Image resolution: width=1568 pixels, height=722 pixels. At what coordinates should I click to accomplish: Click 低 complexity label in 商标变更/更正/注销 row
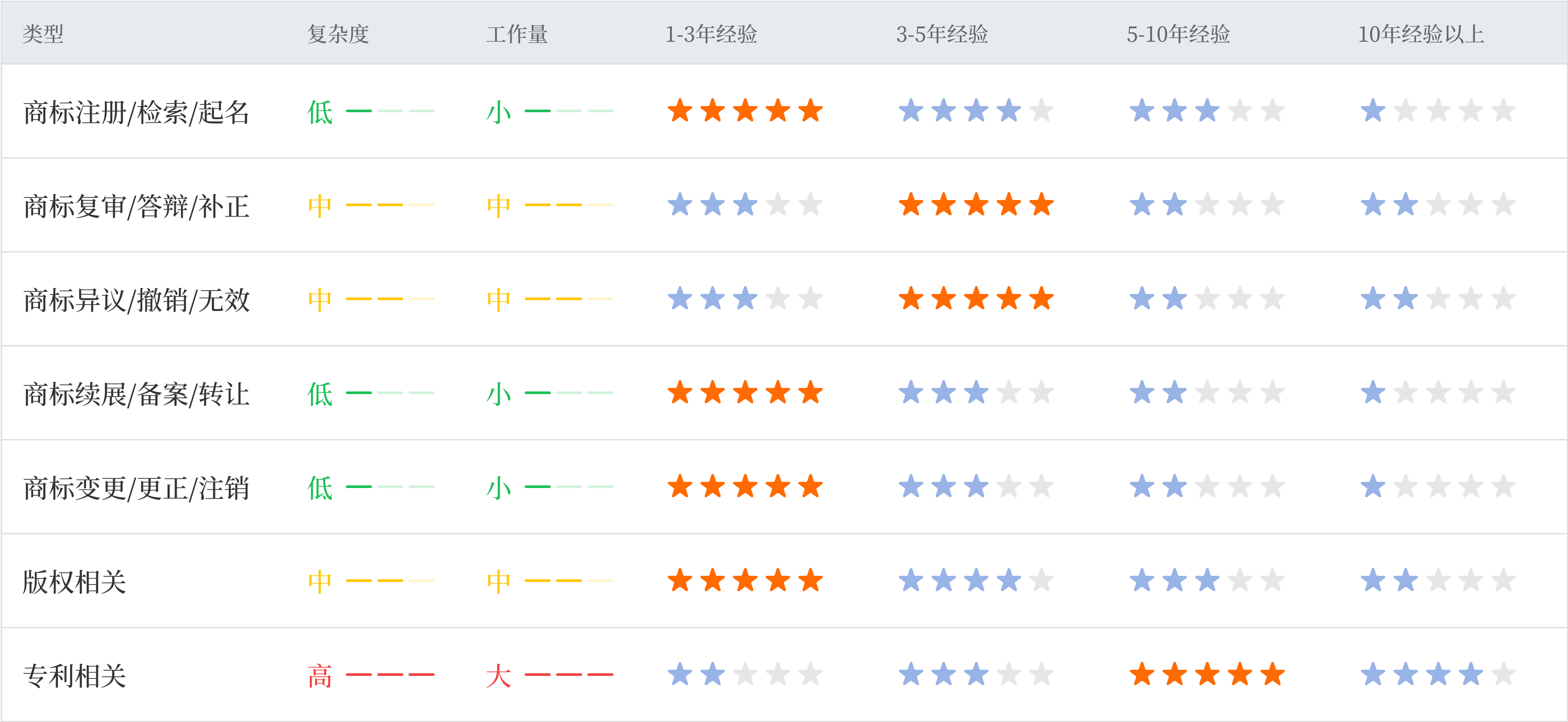tap(320, 488)
